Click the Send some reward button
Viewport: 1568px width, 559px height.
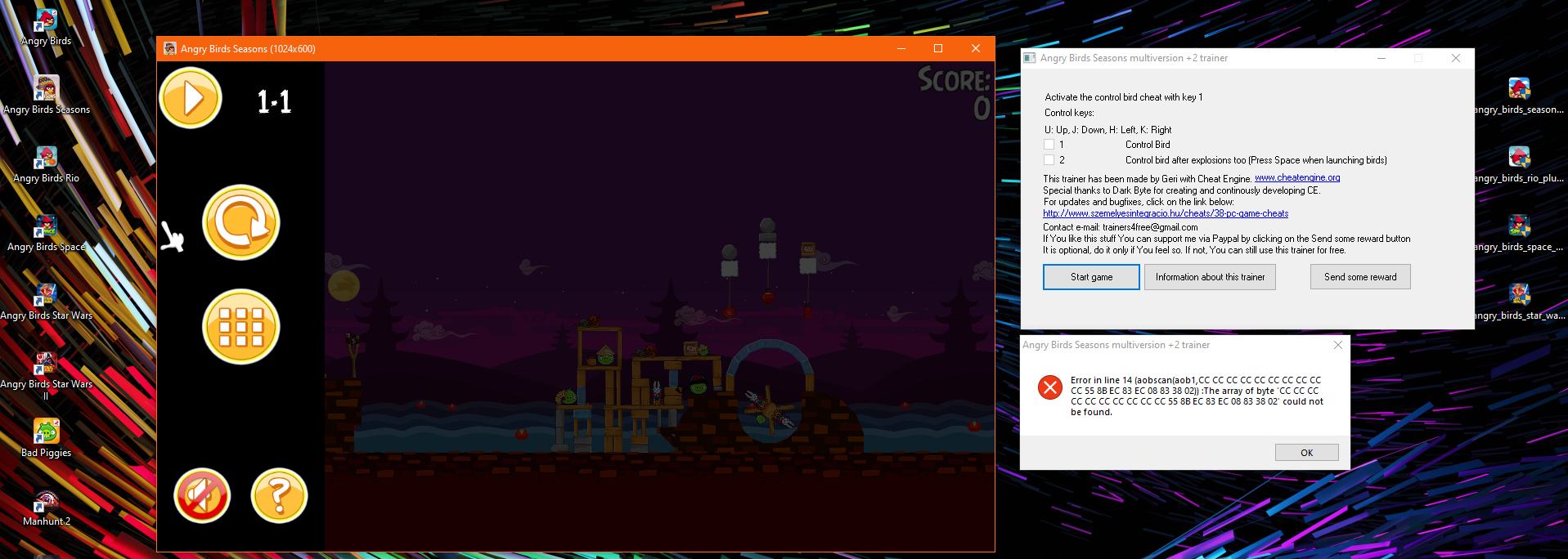coord(1360,277)
